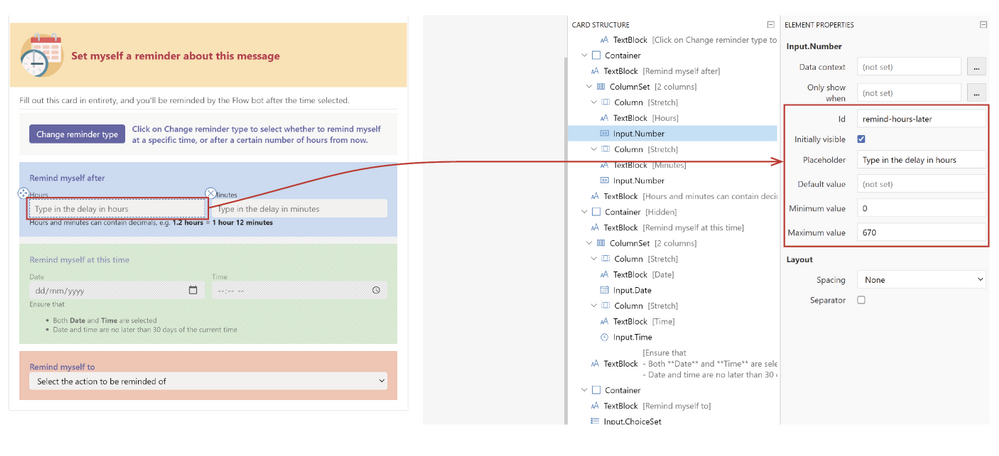Click the Id field containing remind-hours-later
999x456 pixels.
click(921, 118)
